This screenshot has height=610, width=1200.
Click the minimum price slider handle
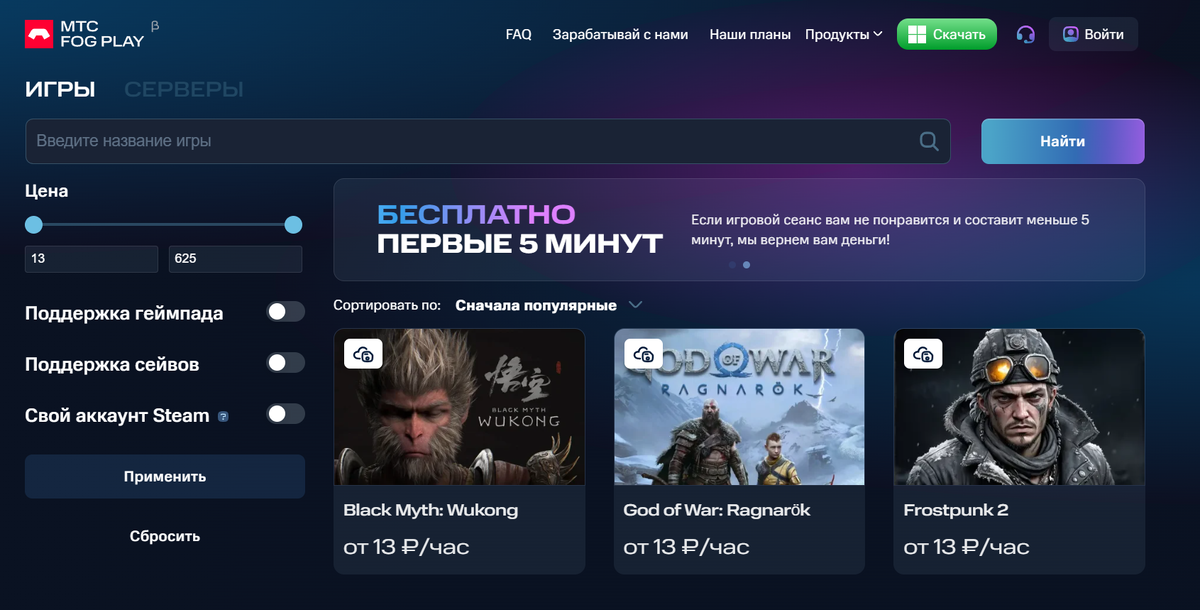tap(34, 225)
